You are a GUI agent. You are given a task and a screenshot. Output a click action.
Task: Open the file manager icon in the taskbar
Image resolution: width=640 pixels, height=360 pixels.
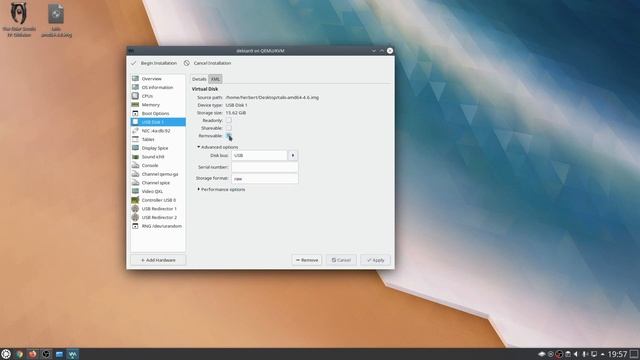click(x=59, y=354)
